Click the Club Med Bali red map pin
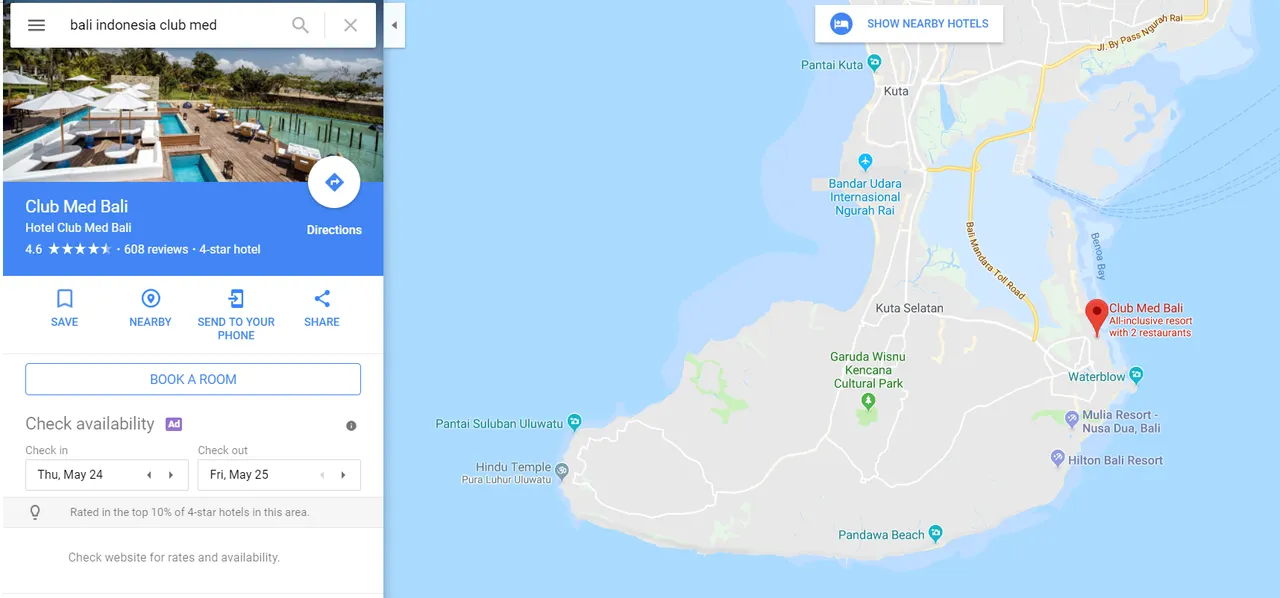1280x598 pixels. point(1097,317)
